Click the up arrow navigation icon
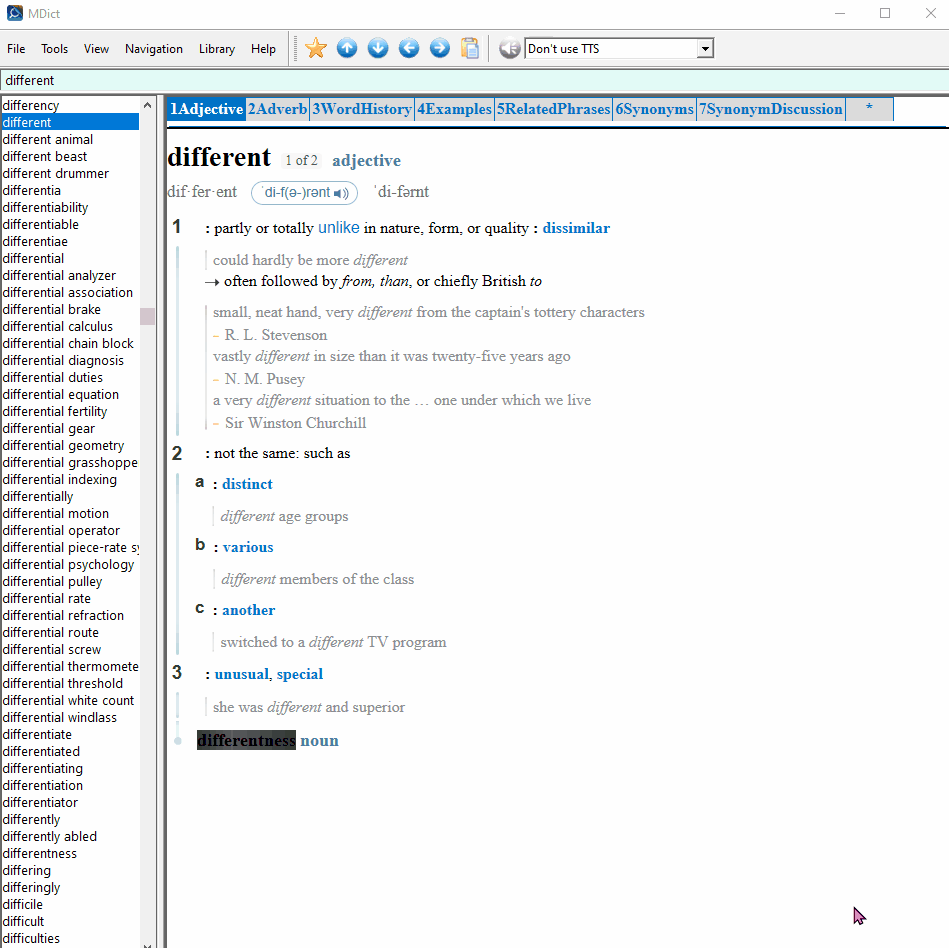The image size is (949, 948). (346, 47)
